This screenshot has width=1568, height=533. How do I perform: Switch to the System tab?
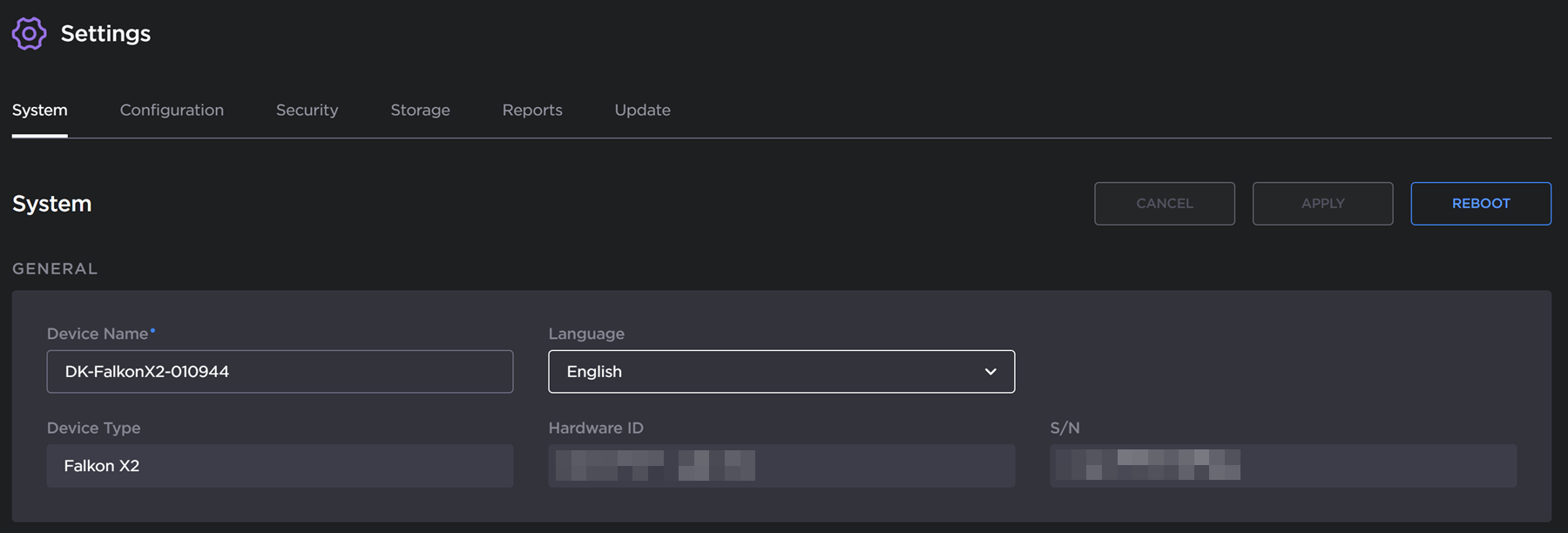(39, 111)
